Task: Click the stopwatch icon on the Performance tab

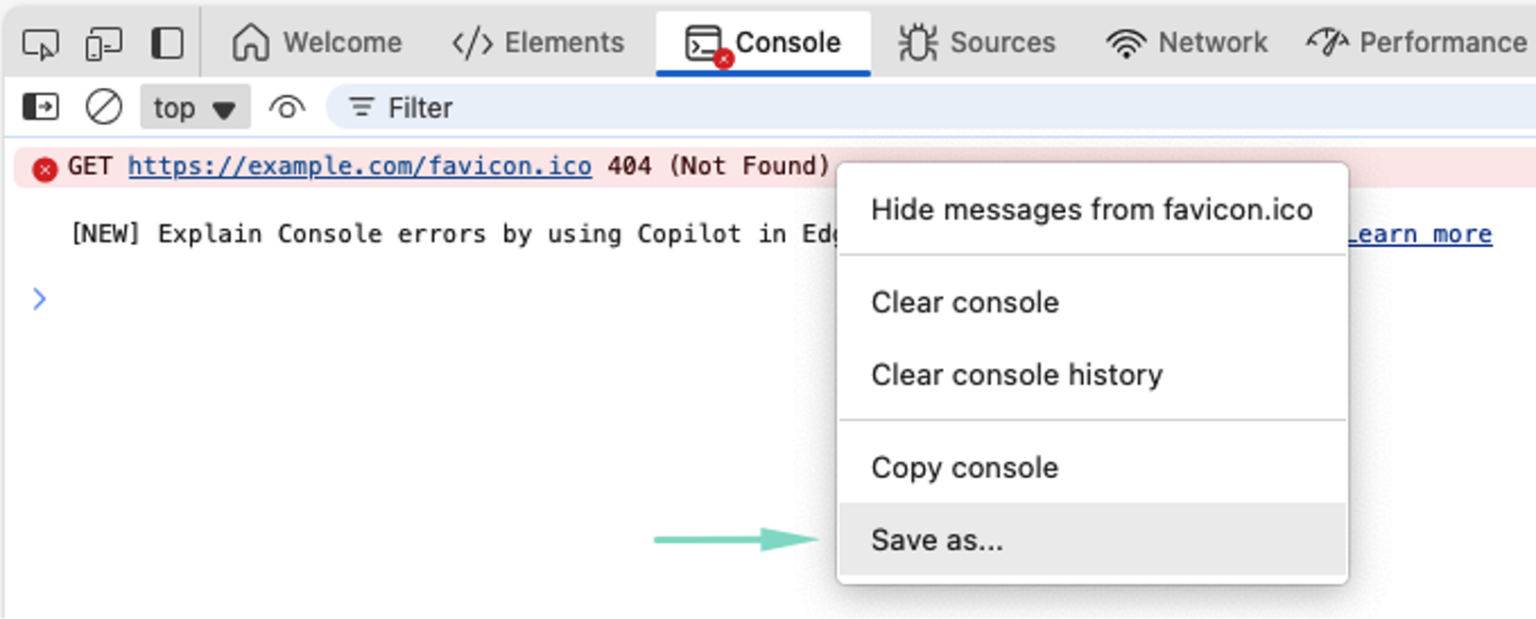Action: pyautogui.click(x=1327, y=42)
